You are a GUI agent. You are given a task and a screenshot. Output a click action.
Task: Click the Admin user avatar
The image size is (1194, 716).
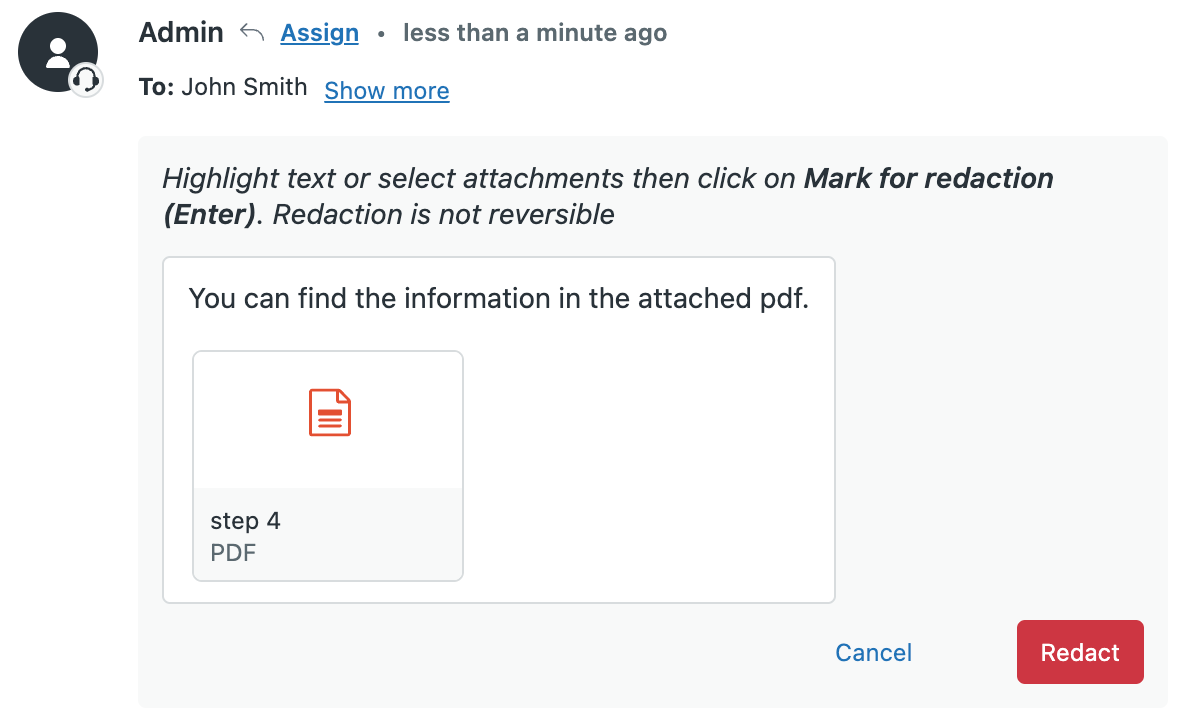pyautogui.click(x=58, y=52)
